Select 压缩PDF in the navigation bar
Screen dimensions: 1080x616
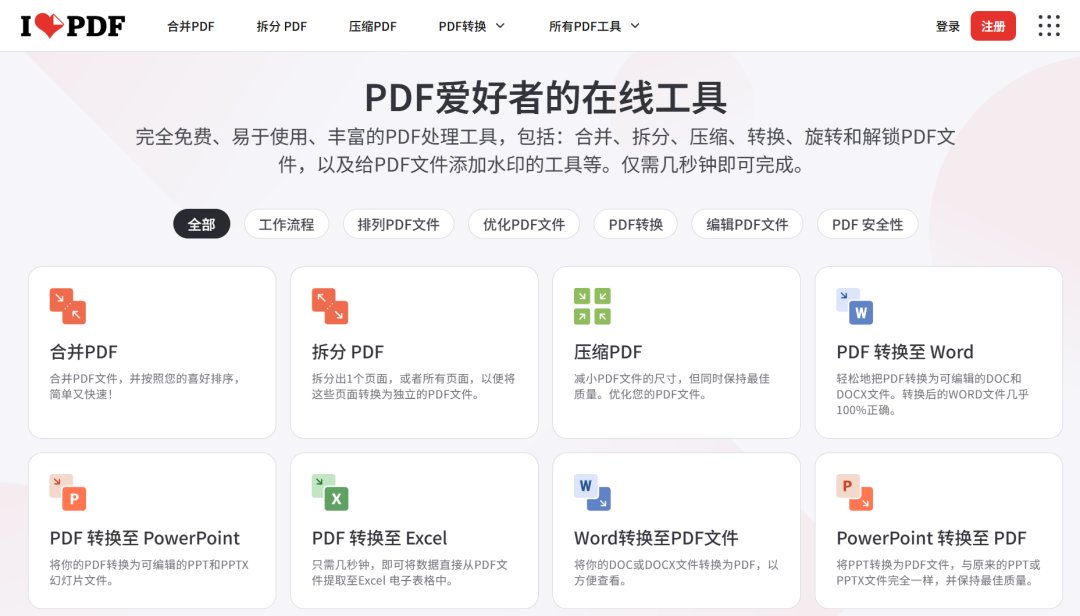pos(372,26)
